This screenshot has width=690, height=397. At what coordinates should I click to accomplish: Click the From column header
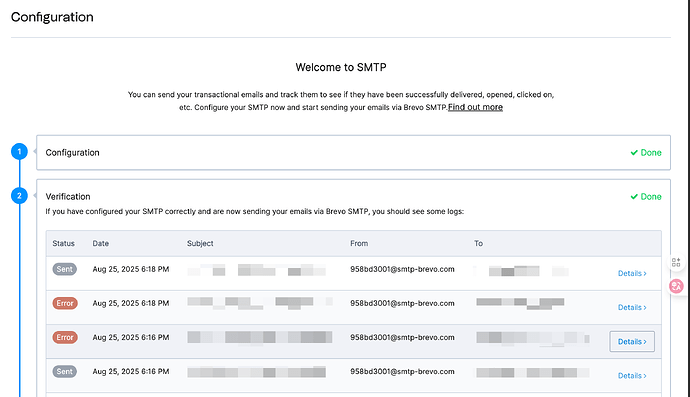359,243
